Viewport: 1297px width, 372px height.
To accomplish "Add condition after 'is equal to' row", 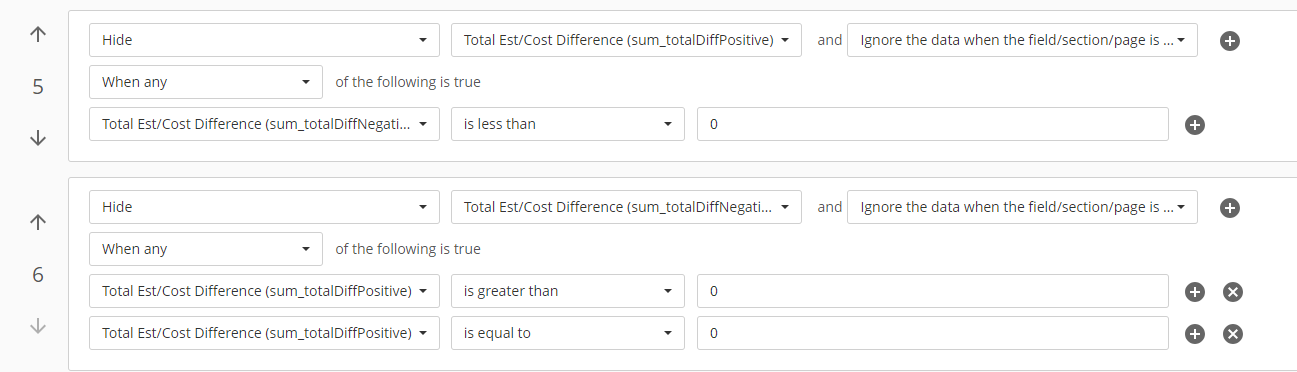I will [1194, 334].
